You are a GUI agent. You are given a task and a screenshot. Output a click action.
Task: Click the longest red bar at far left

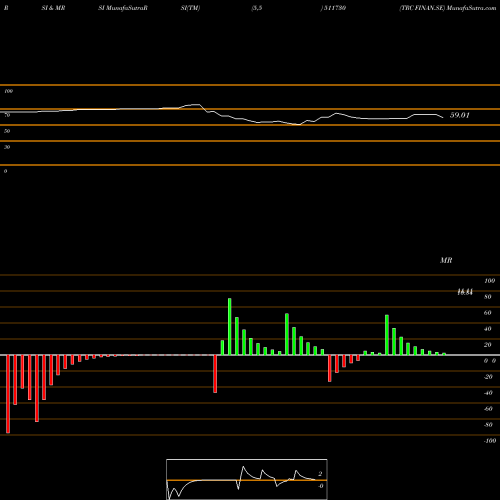pos(8,394)
